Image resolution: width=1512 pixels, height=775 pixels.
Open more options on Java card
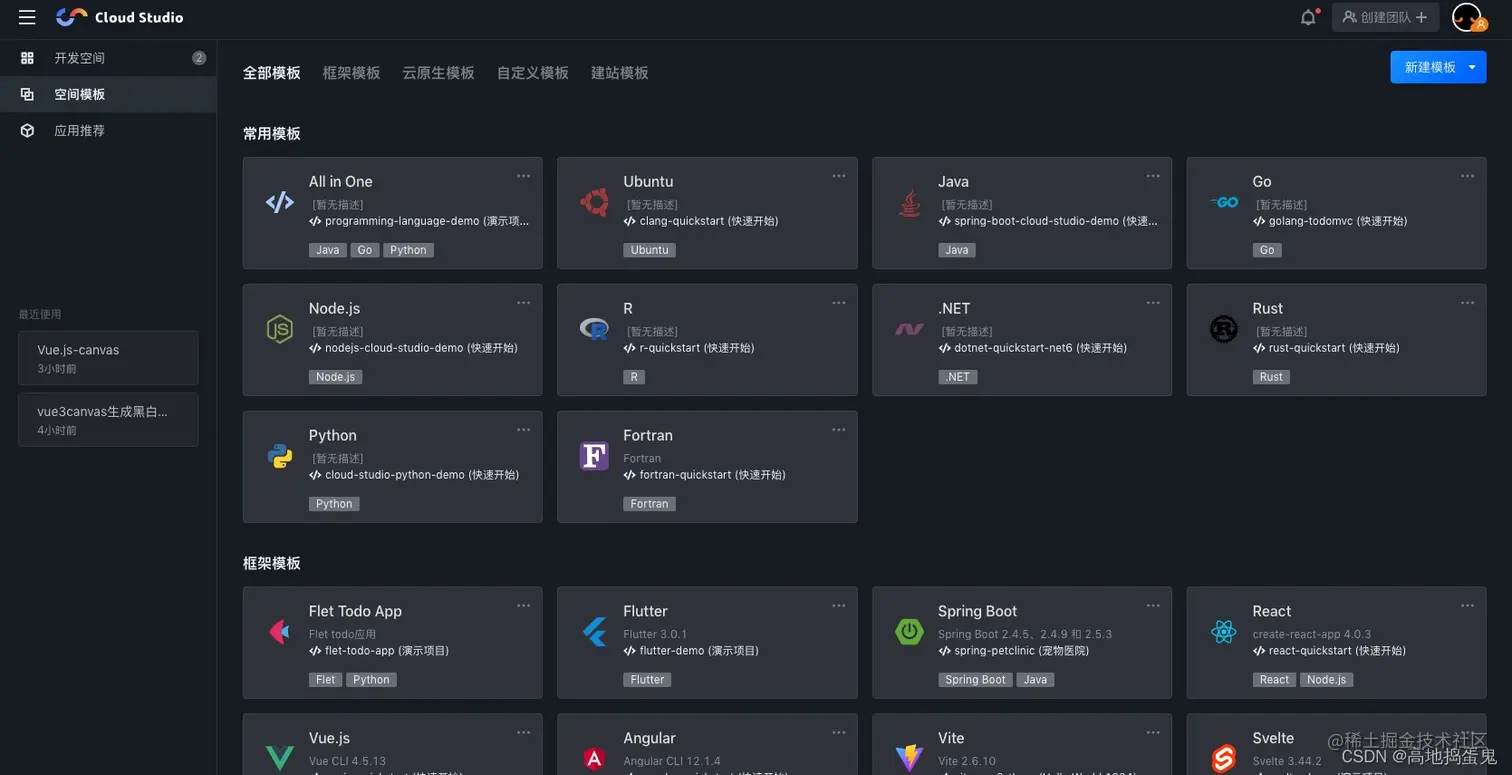(1153, 176)
